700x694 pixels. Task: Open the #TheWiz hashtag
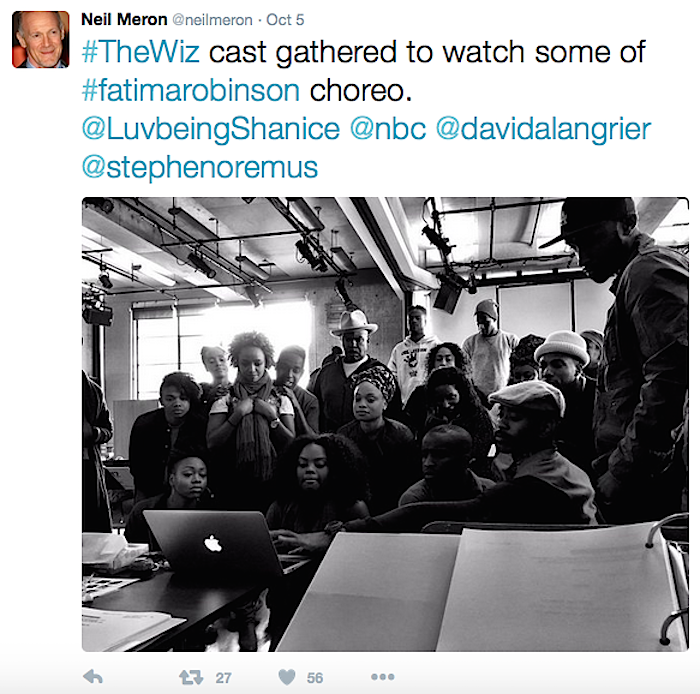pyautogui.click(x=141, y=52)
